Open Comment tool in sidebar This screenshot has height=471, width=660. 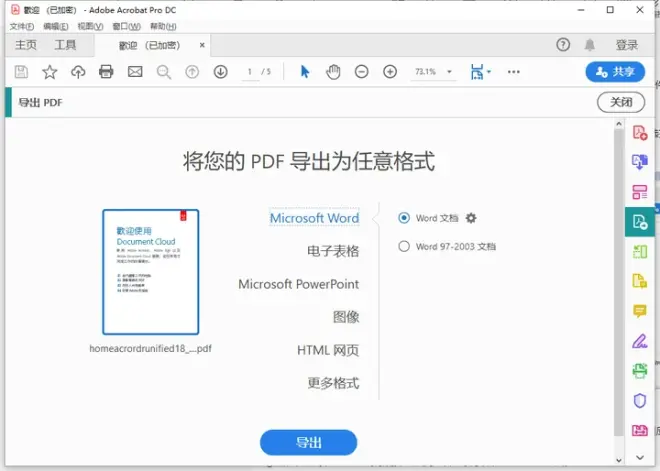point(640,311)
